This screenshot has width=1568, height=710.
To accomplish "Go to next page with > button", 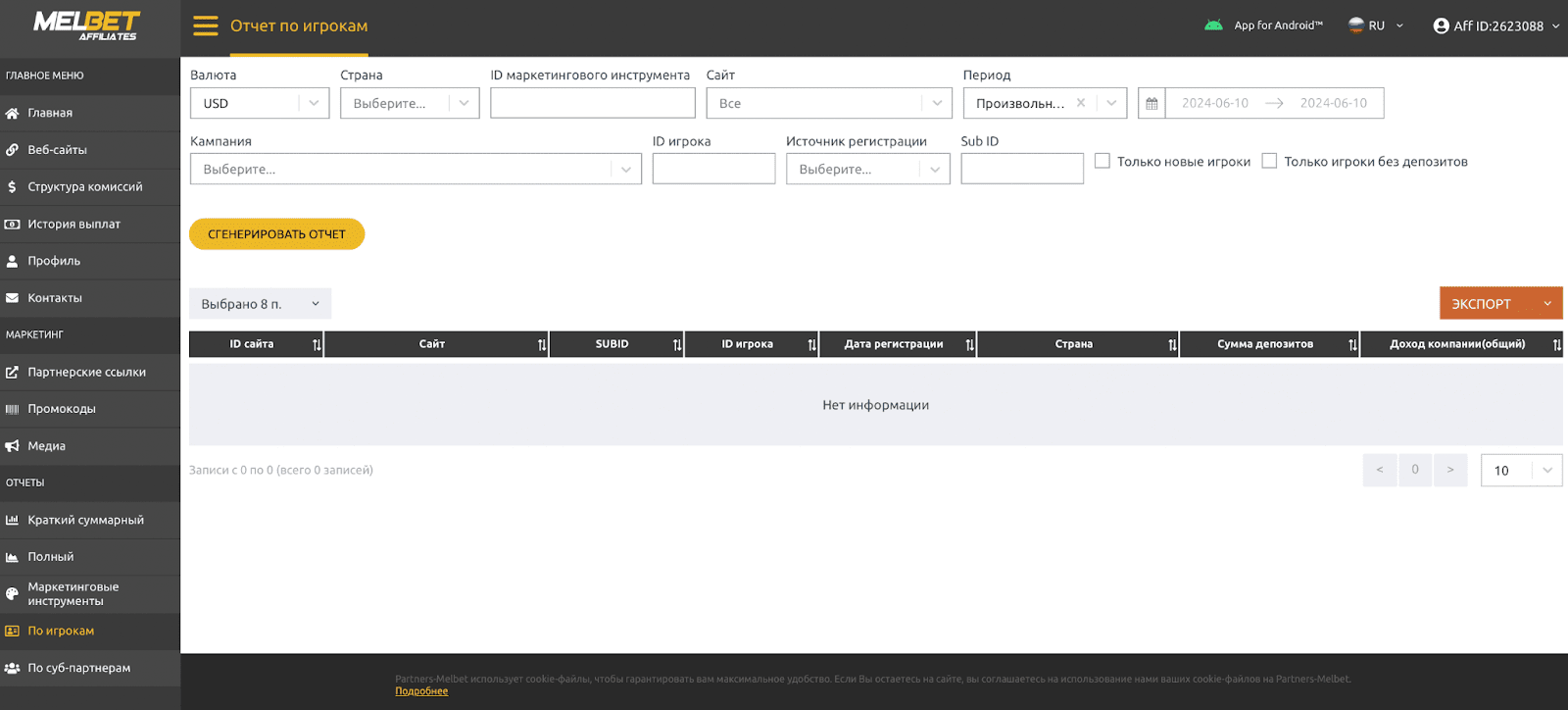I will [x=1450, y=470].
